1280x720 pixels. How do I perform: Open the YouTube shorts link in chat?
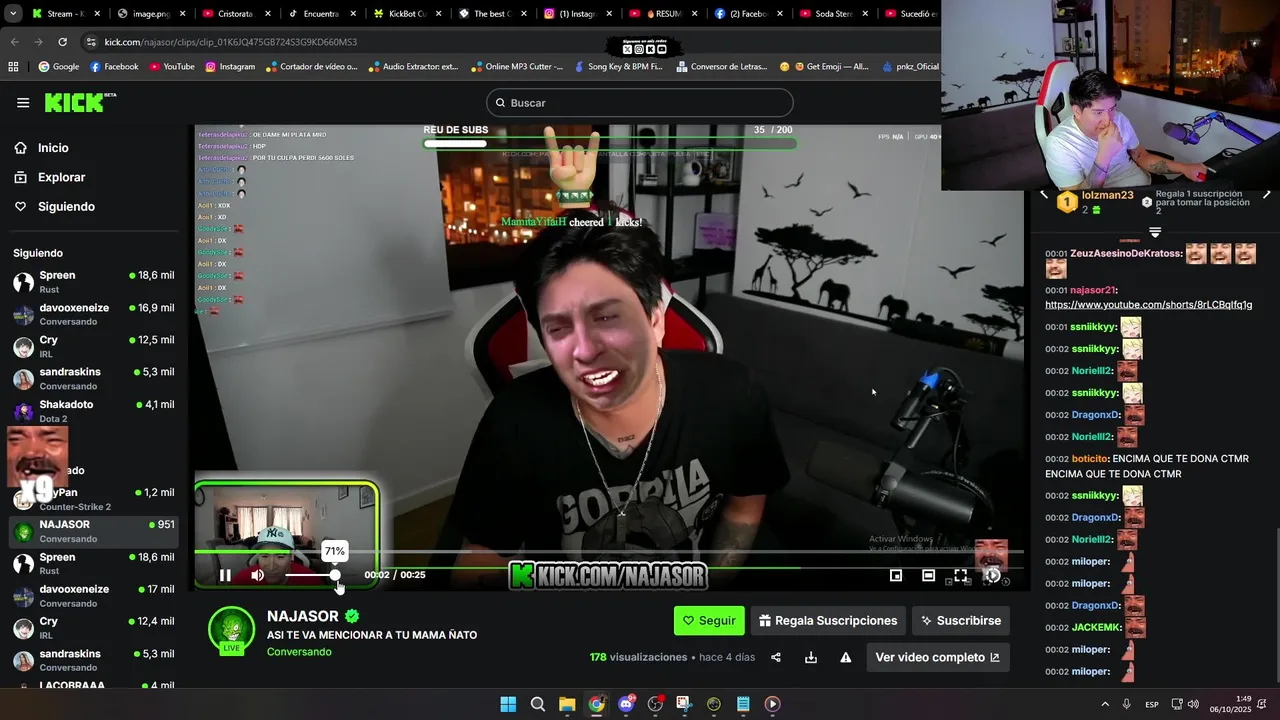pyautogui.click(x=1148, y=305)
